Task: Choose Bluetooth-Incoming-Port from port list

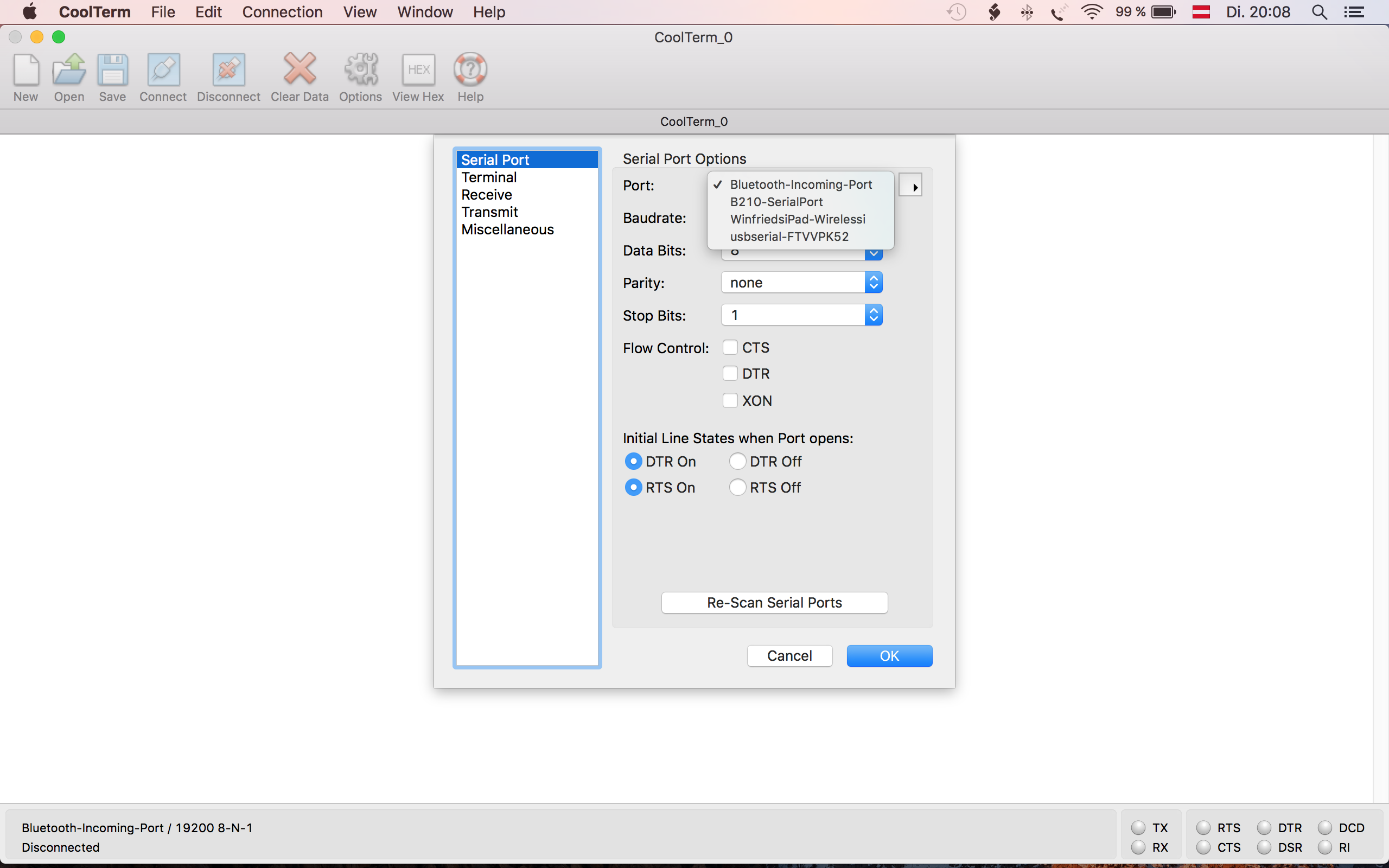Action: pyautogui.click(x=801, y=184)
